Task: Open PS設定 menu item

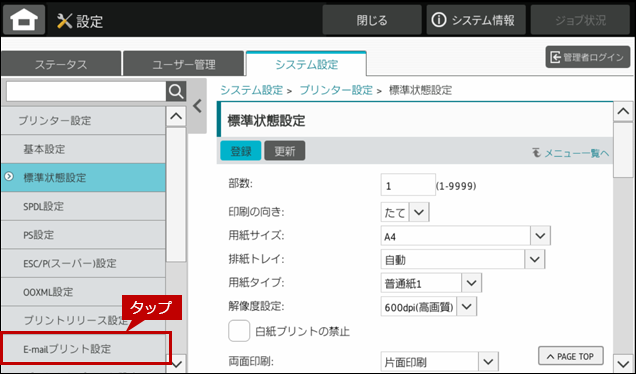Action: 83,235
